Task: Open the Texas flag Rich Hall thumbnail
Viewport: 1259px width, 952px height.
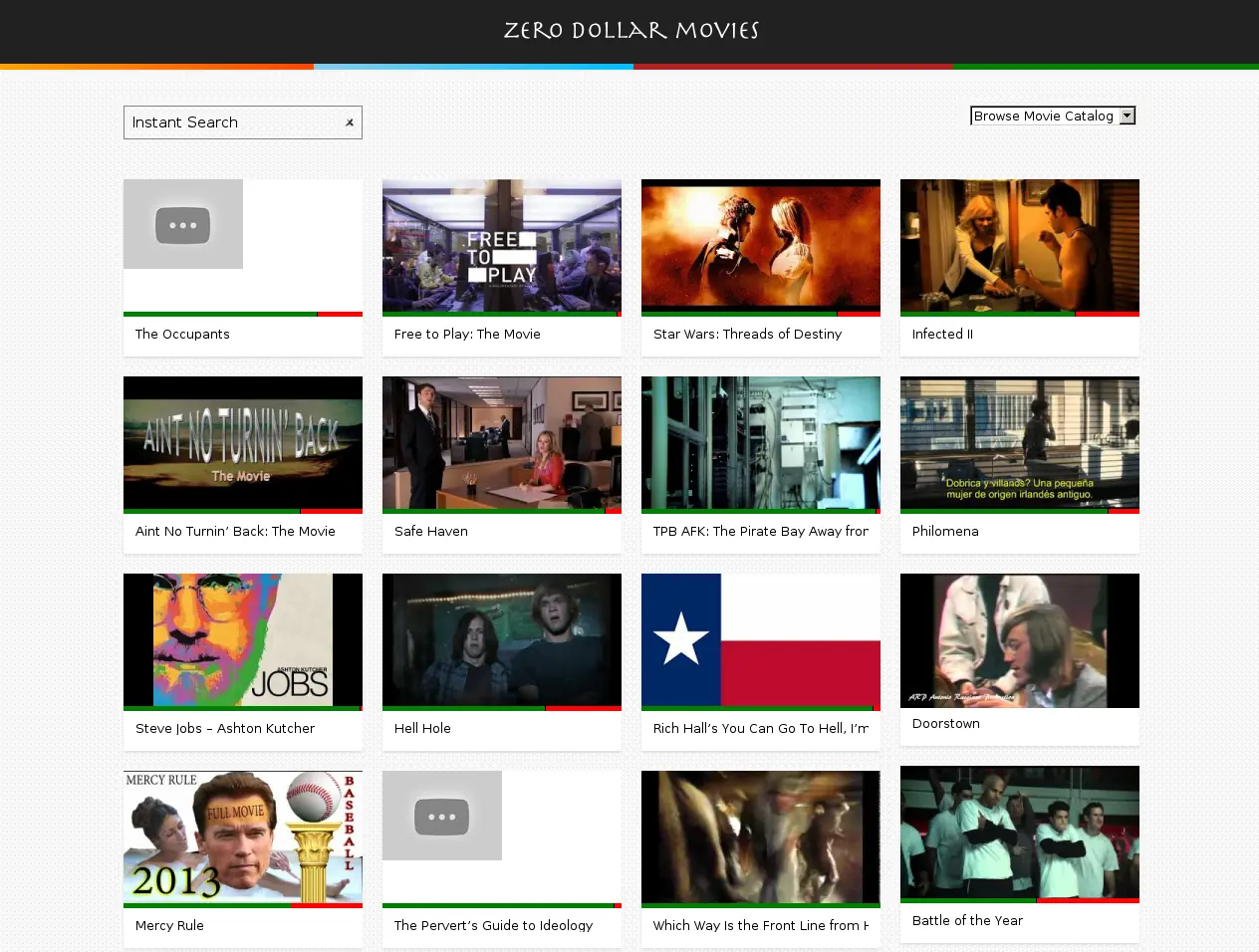Action: click(x=761, y=640)
